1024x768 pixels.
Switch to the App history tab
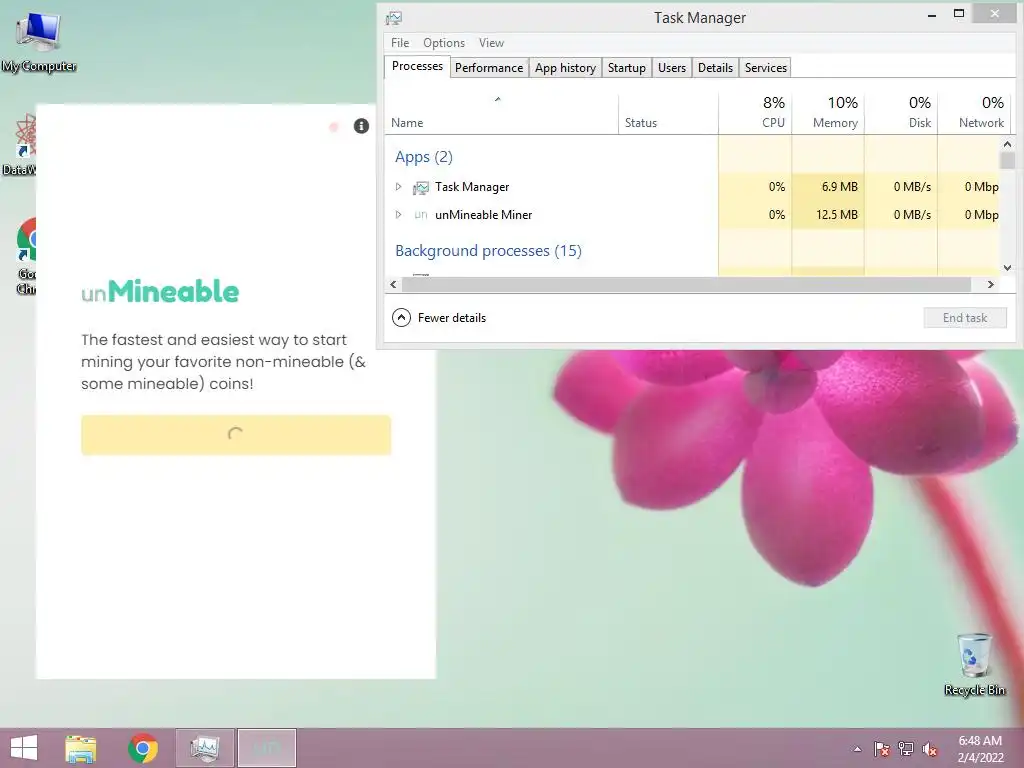point(566,68)
